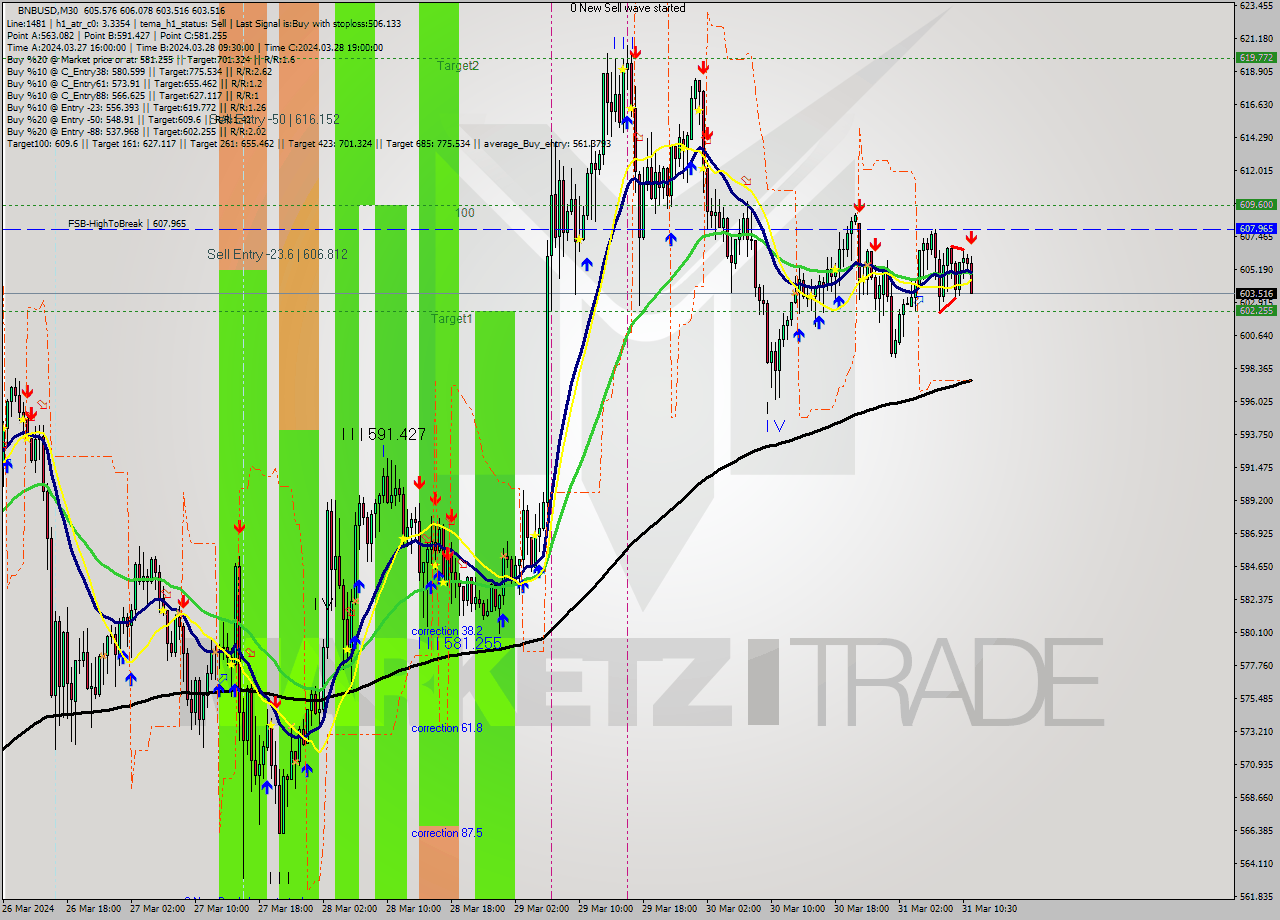Select the 'Point A:563.082' info line

117,35
